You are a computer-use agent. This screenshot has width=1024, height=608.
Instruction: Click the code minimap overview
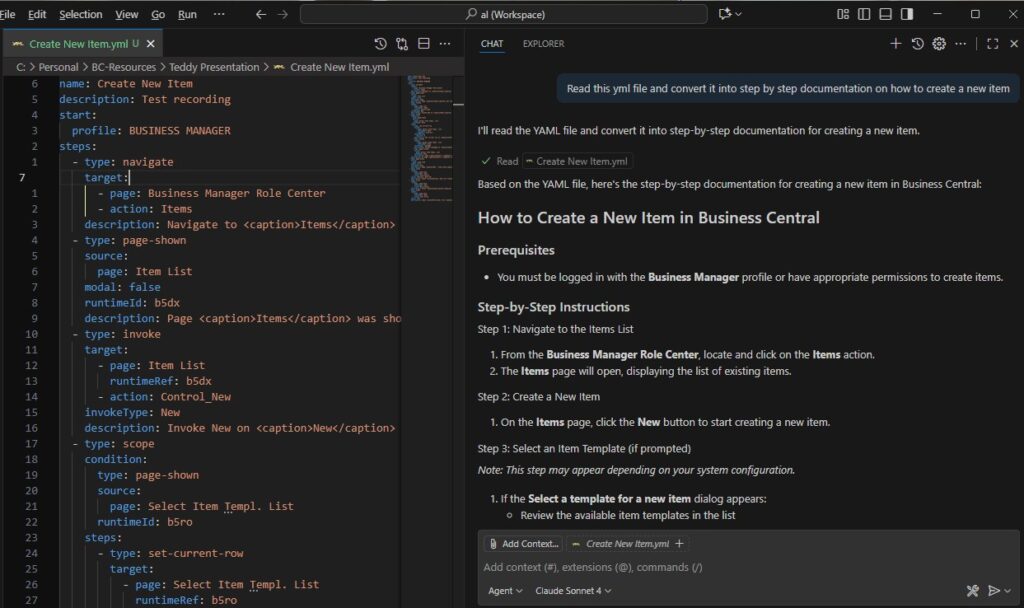pyautogui.click(x=431, y=138)
